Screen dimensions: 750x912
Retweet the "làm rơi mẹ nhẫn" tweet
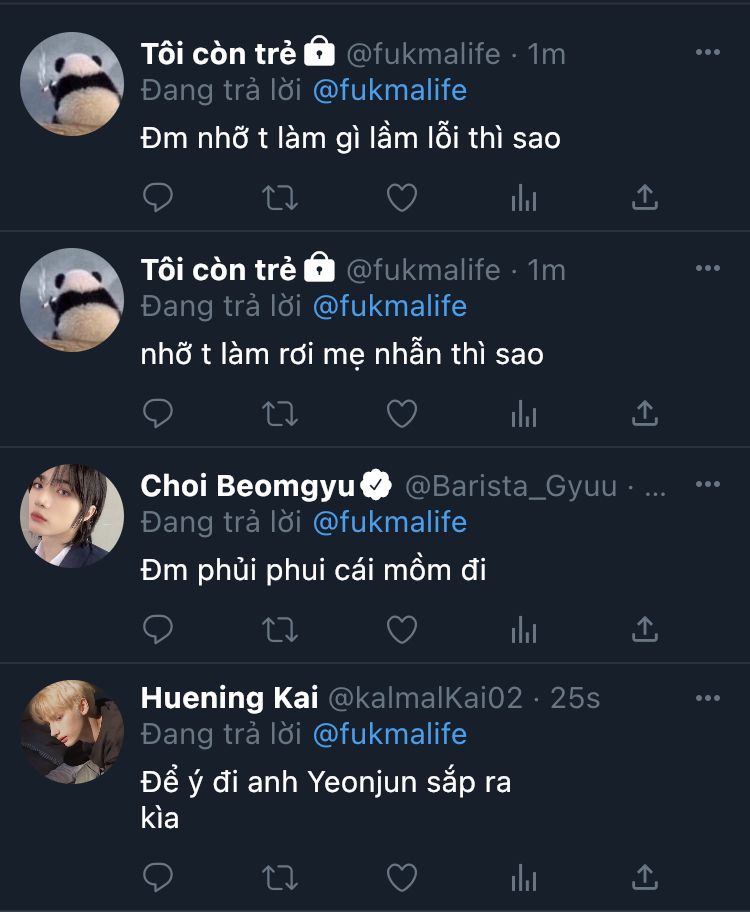[280, 412]
